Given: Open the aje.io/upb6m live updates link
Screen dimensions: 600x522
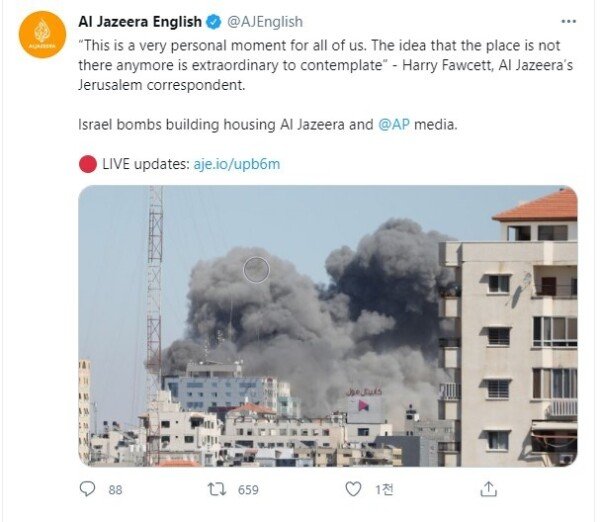Looking at the screenshot, I should pos(237,164).
